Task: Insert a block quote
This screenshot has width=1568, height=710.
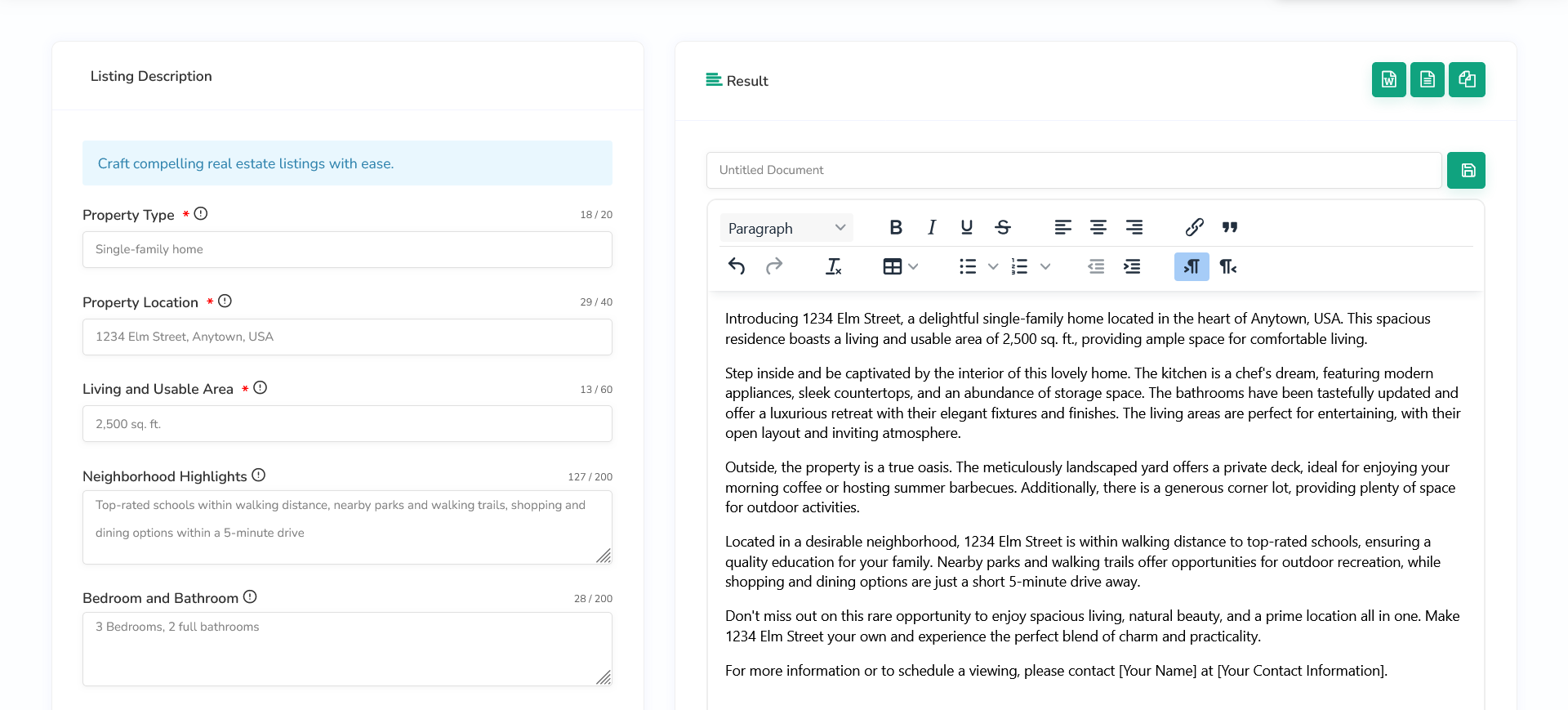Action: [1230, 228]
